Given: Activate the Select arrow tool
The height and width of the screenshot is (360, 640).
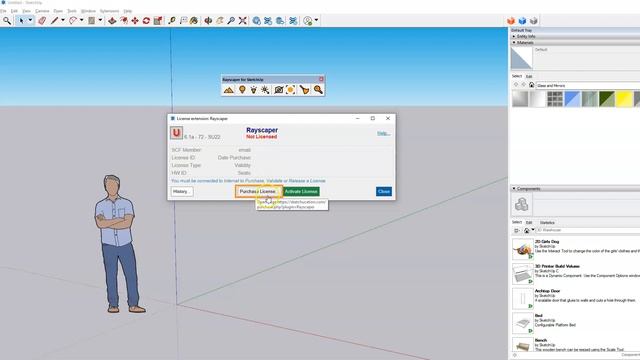Looking at the screenshot, I should [21, 20].
